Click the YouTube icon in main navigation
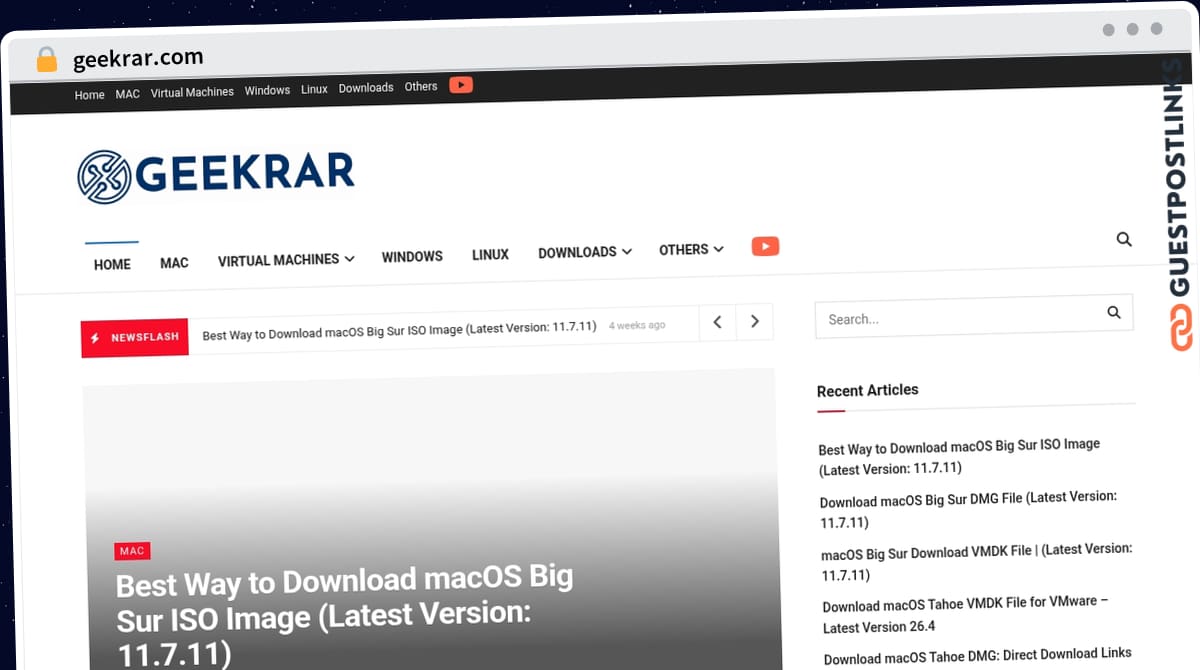Image resolution: width=1200 pixels, height=670 pixels. point(765,246)
